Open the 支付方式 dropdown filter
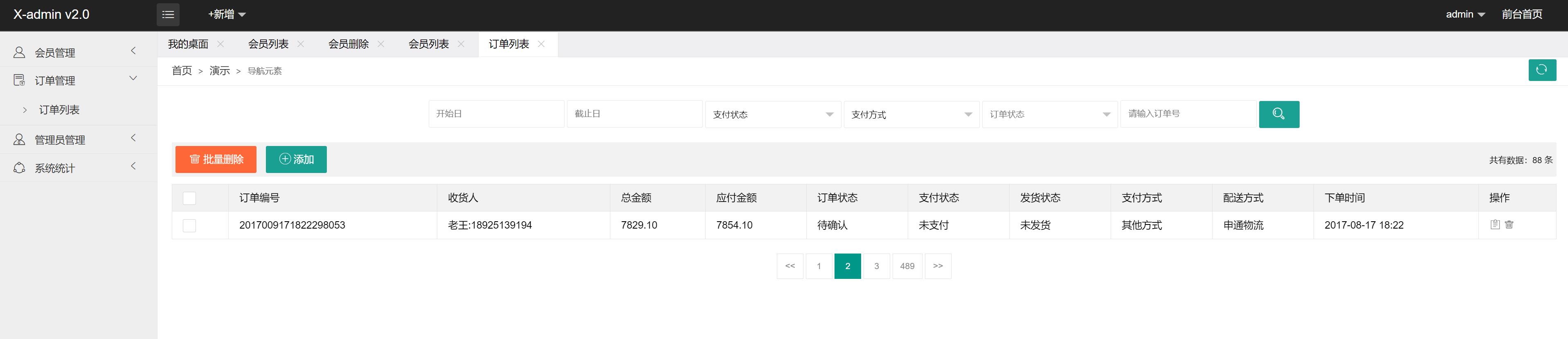 pyautogui.click(x=911, y=114)
